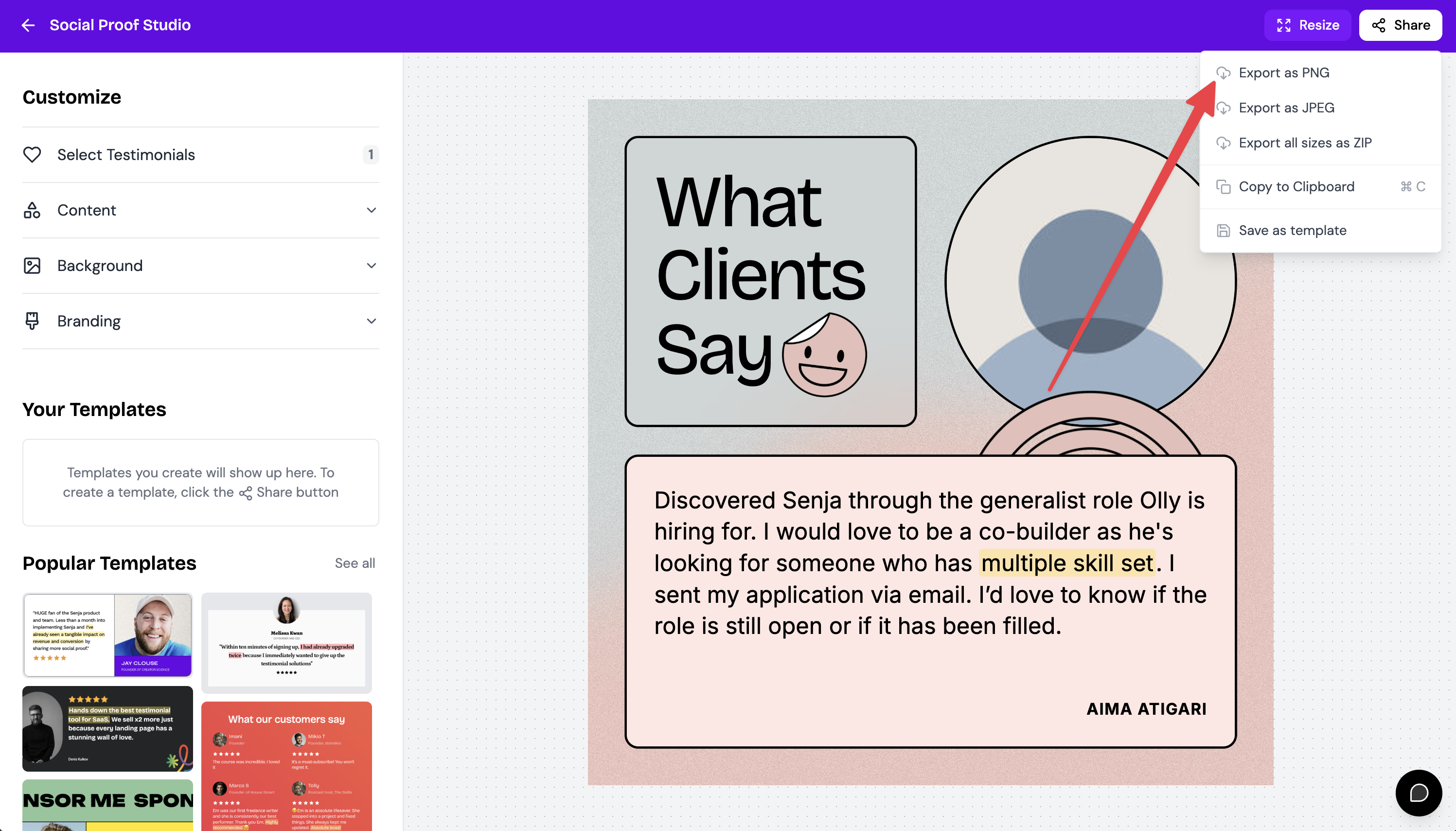Click the smiley face sticker on canvas
This screenshot has height=831, width=1456.
[x=824, y=354]
